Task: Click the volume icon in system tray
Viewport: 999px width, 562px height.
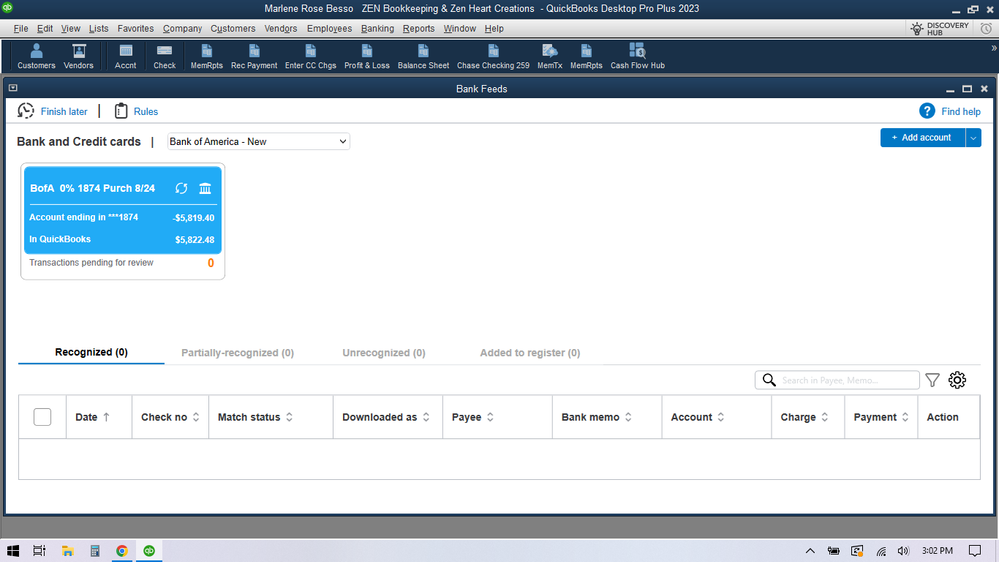Action: pyautogui.click(x=903, y=551)
